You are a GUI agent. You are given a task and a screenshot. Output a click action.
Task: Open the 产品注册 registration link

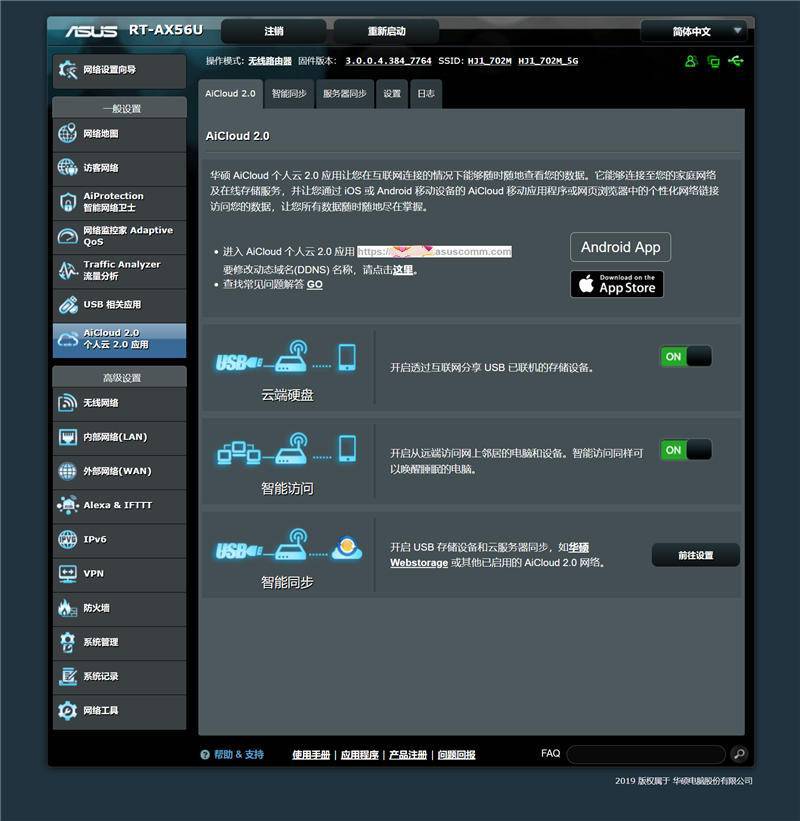coord(408,755)
